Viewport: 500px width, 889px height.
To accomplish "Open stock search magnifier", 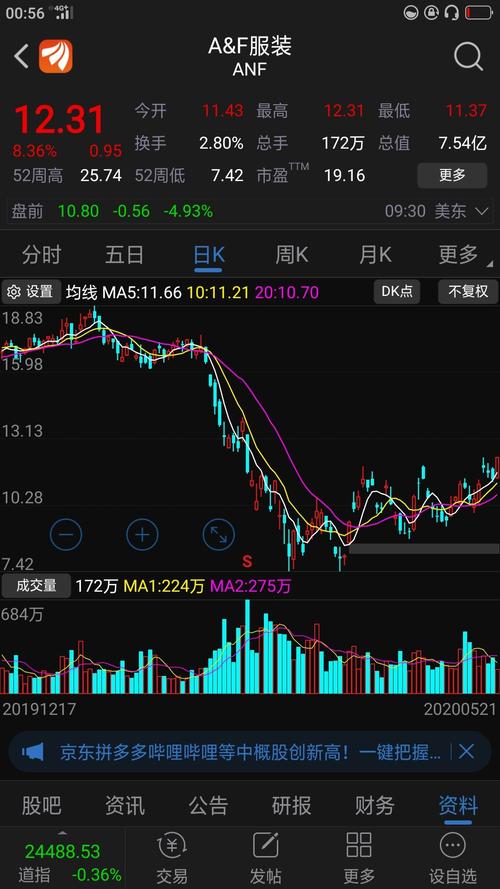I will tap(468, 57).
